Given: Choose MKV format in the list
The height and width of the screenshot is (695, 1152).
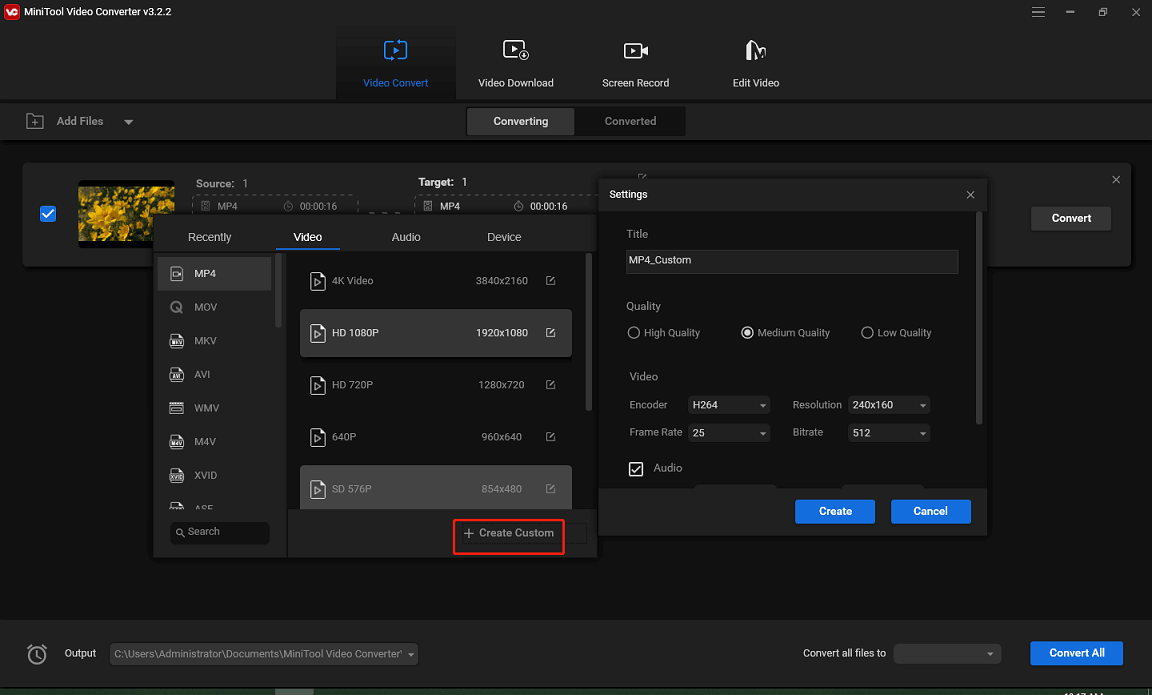Looking at the screenshot, I should tap(215, 341).
